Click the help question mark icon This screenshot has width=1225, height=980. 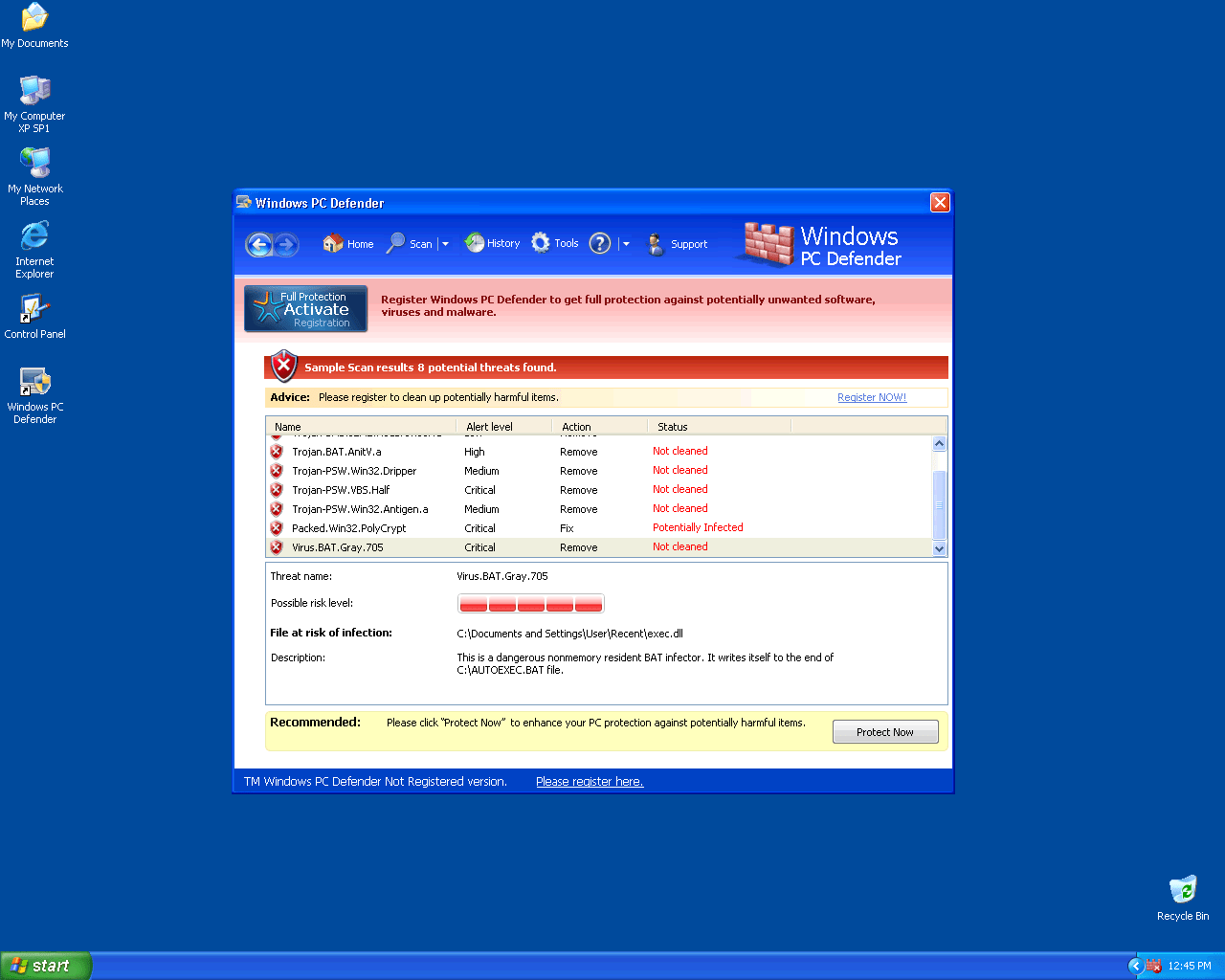[x=600, y=244]
